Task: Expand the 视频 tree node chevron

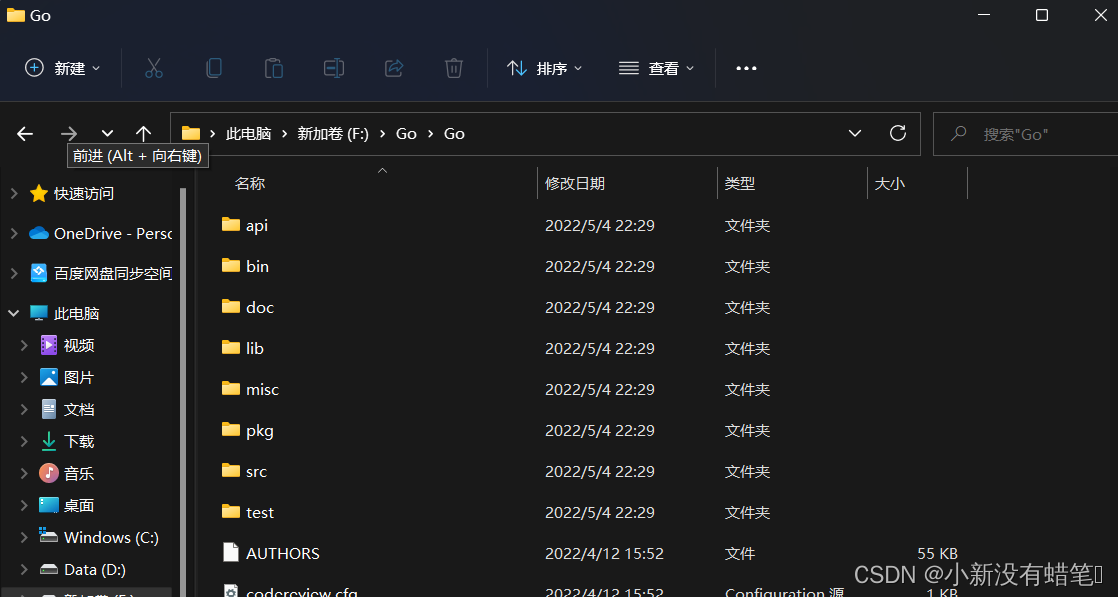Action: pos(24,345)
